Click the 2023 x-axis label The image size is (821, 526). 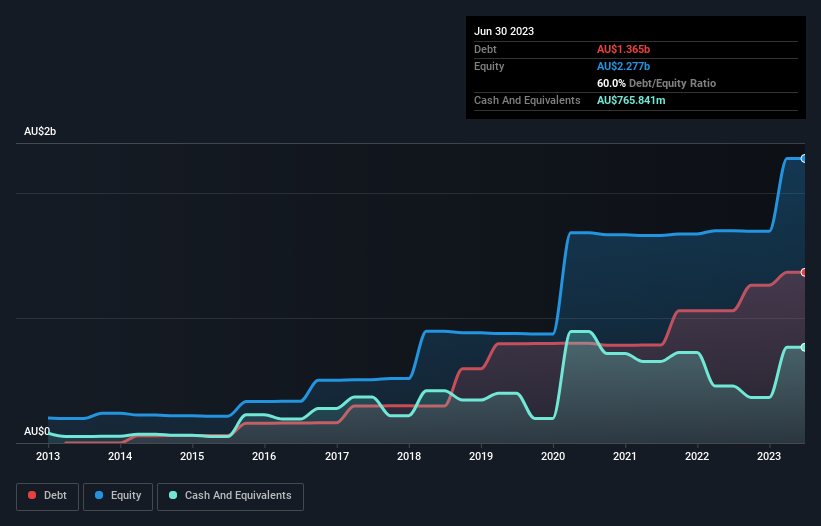coord(769,456)
